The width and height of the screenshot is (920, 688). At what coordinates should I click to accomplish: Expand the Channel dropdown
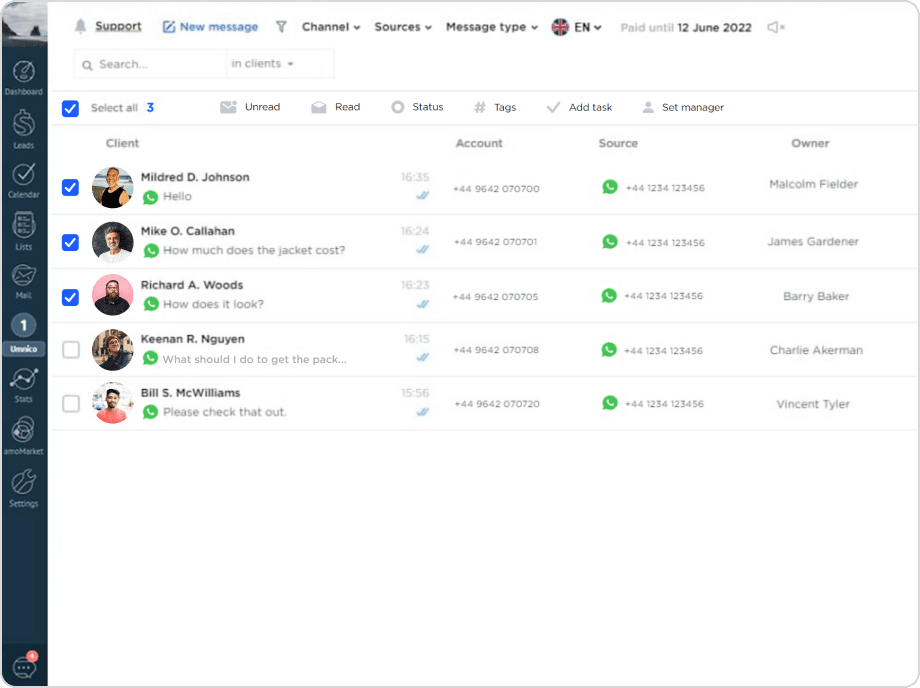(x=331, y=27)
